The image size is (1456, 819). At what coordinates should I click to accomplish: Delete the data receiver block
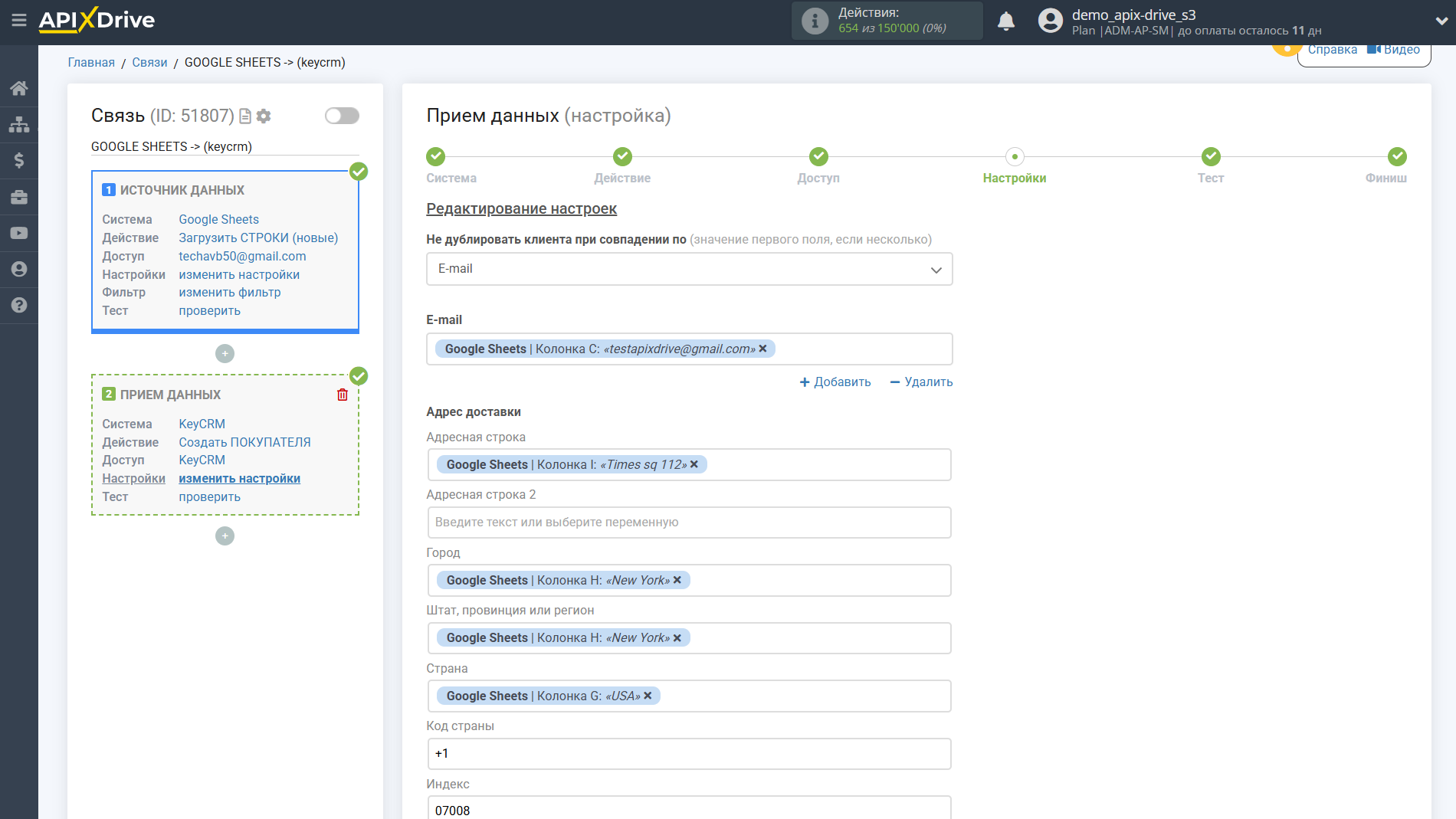pyautogui.click(x=343, y=395)
